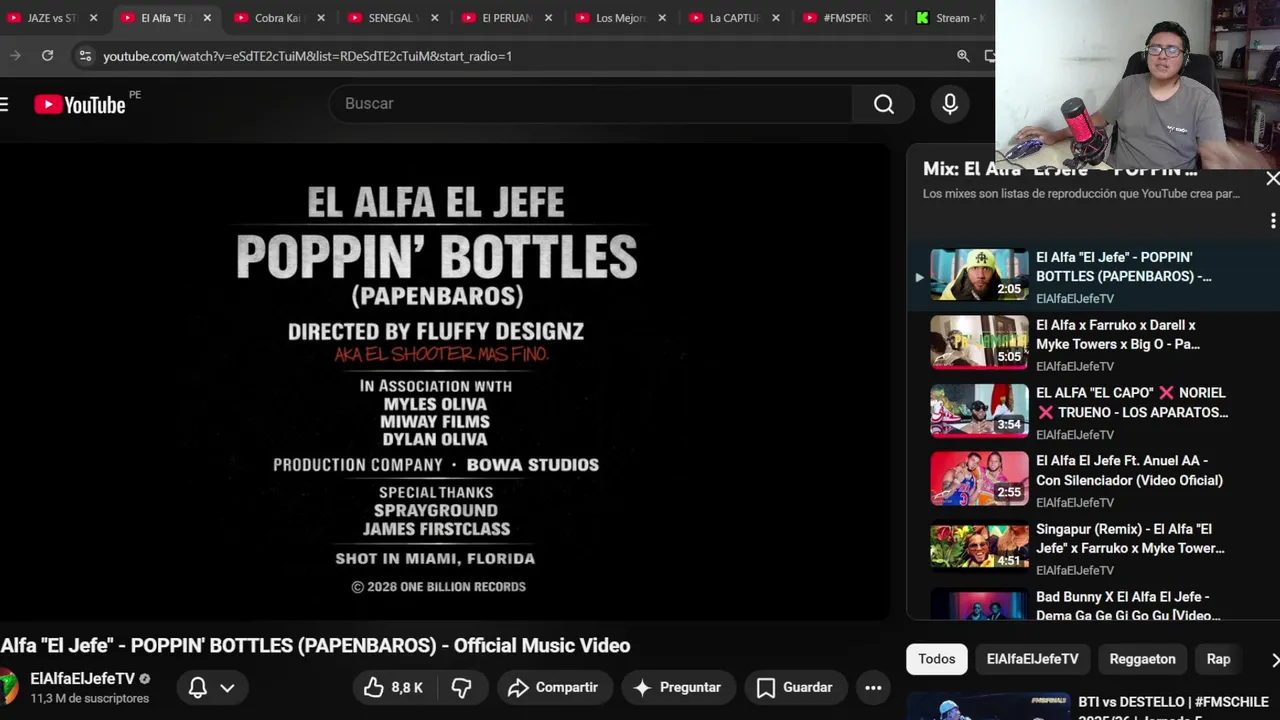The image size is (1280, 720).
Task: Click the YouTube logo home link
Action: 80,104
